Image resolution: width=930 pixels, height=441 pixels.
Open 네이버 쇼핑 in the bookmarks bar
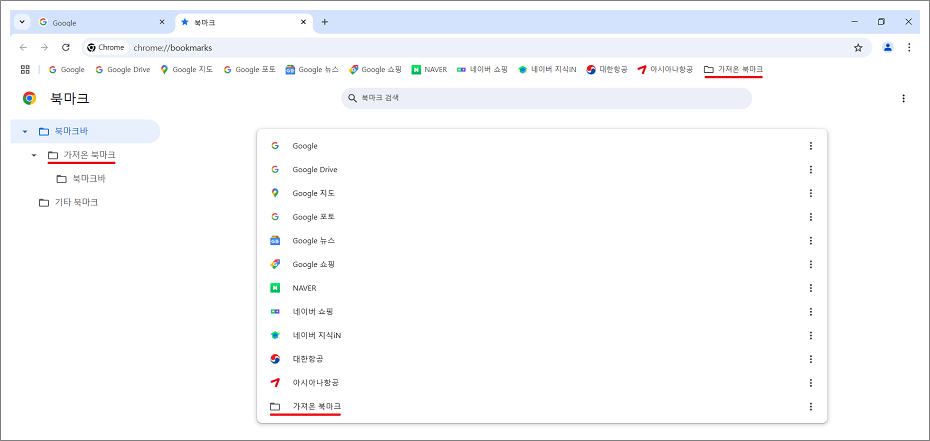pyautogui.click(x=482, y=69)
